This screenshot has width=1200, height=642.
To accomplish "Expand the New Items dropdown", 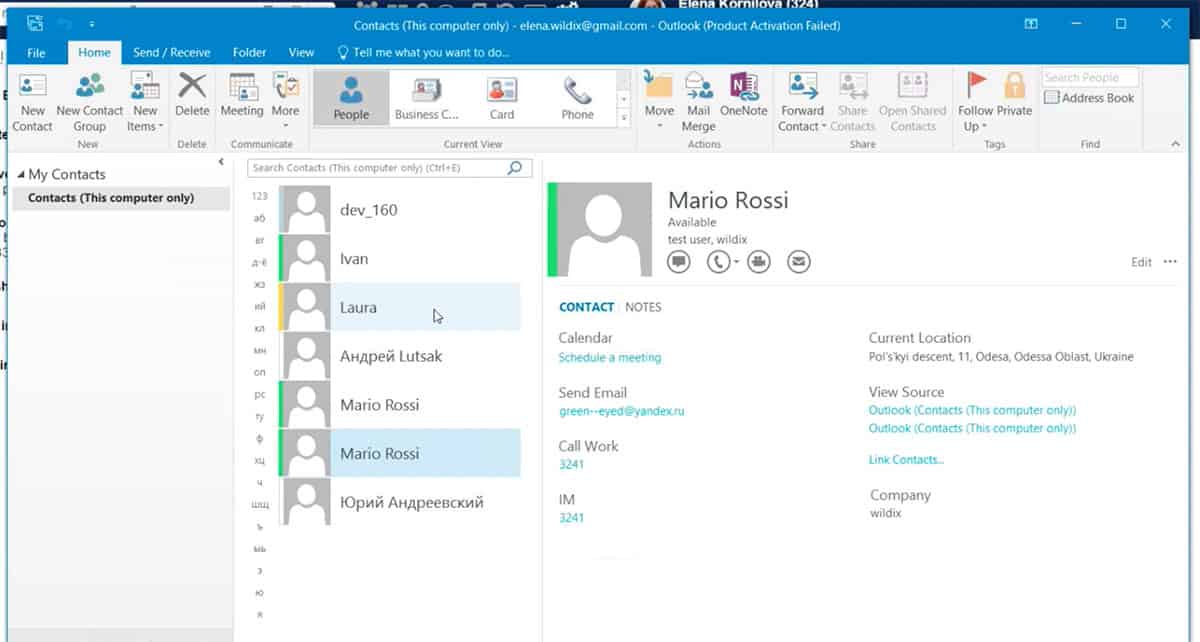I will [145, 118].
